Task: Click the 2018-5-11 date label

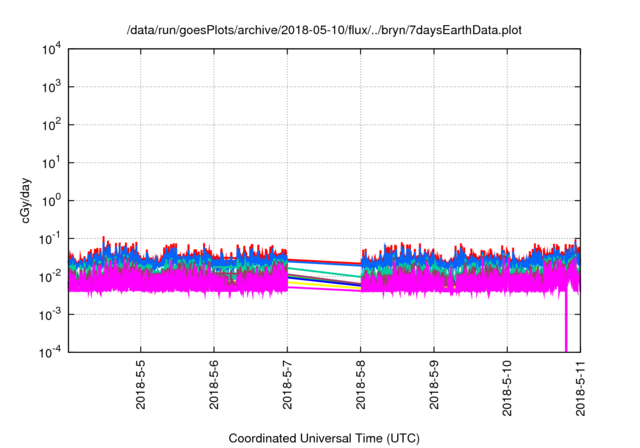Action: pos(580,388)
